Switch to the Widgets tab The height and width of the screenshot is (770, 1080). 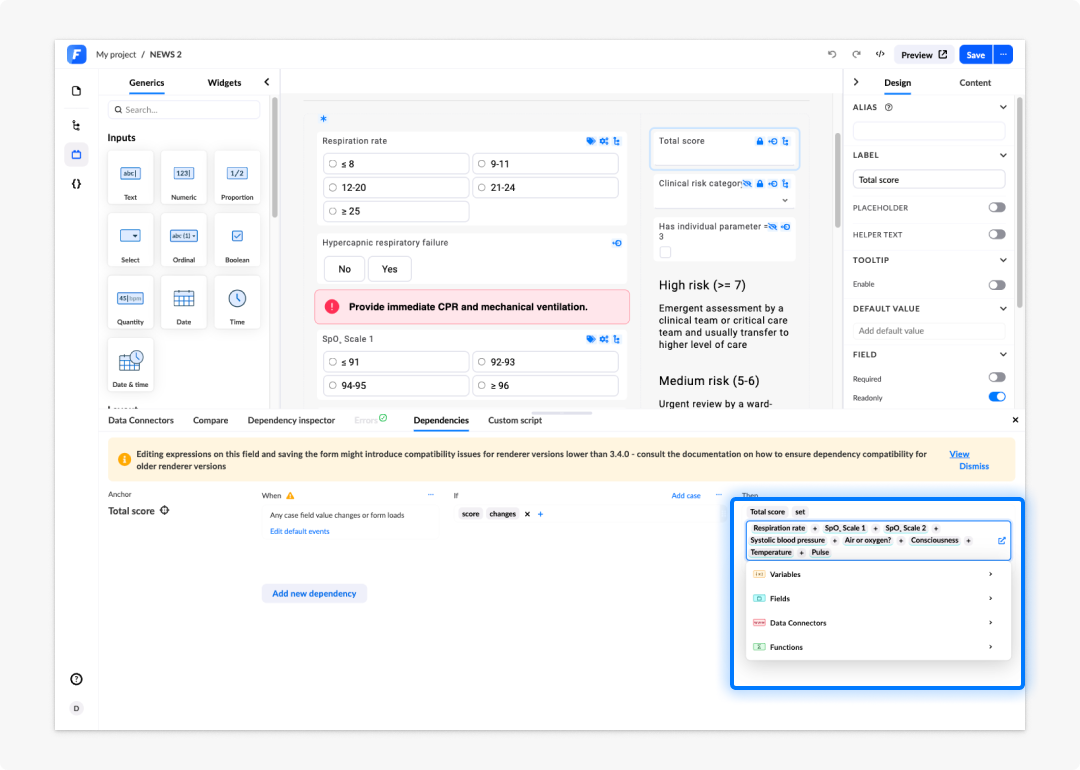click(x=225, y=83)
